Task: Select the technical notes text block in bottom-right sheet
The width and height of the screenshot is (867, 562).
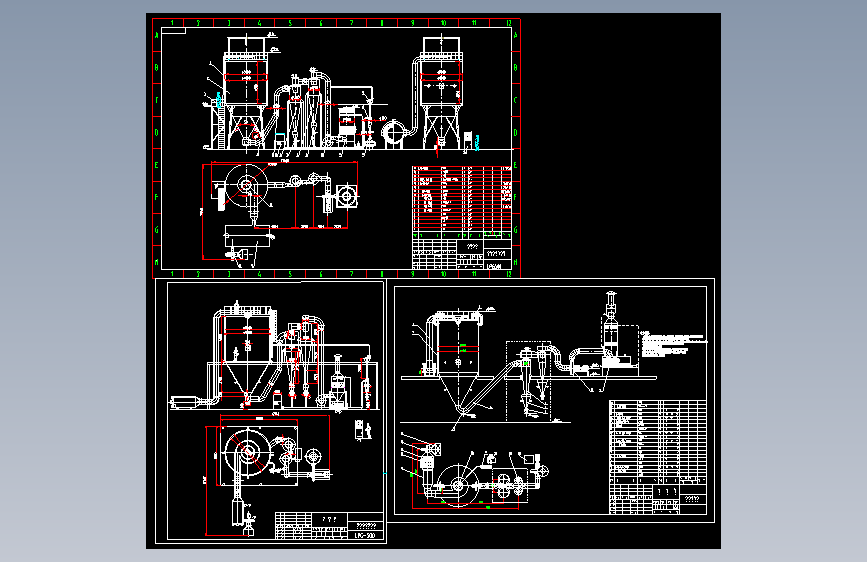Action: (x=673, y=345)
